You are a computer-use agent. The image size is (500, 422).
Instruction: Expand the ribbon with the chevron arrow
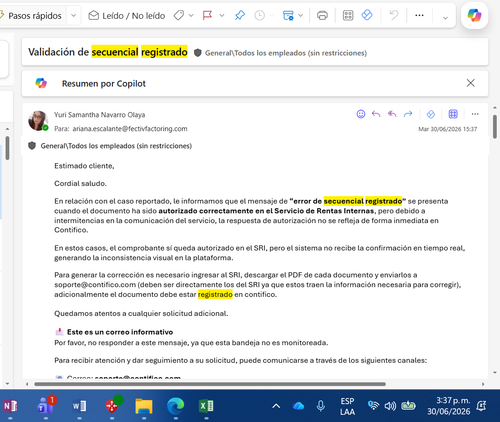pyautogui.click(x=445, y=18)
